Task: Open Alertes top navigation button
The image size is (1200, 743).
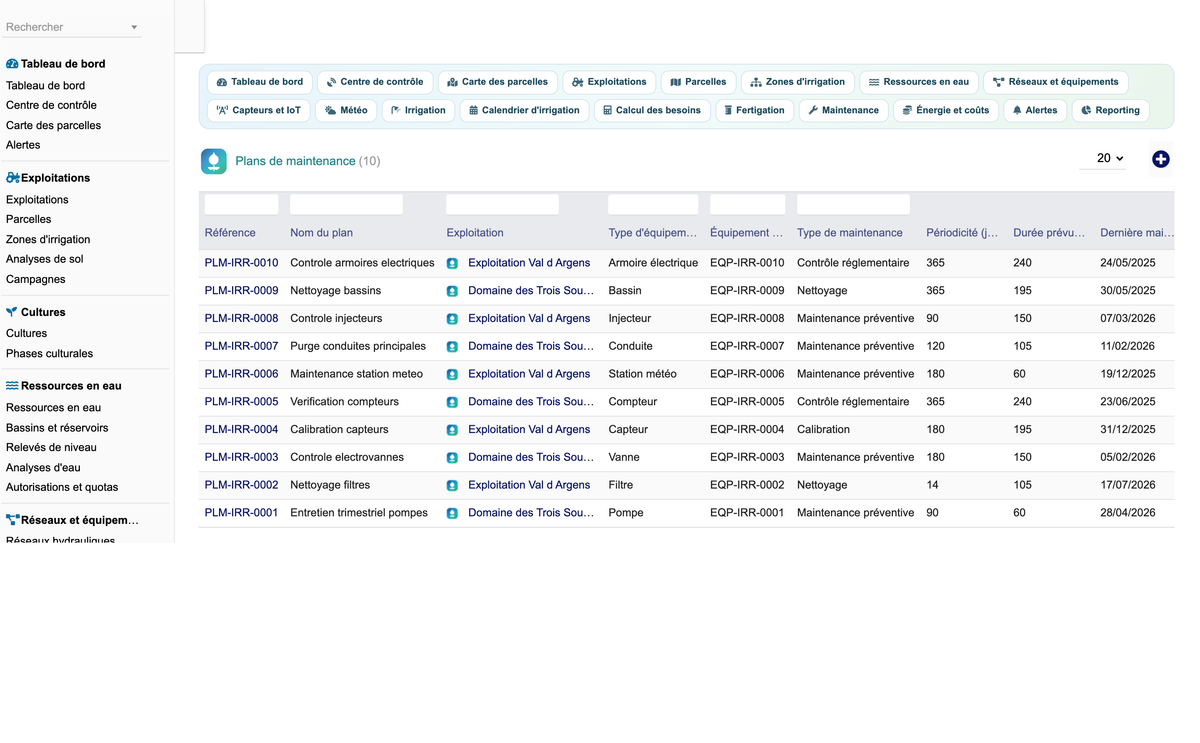Action: [x=1035, y=110]
